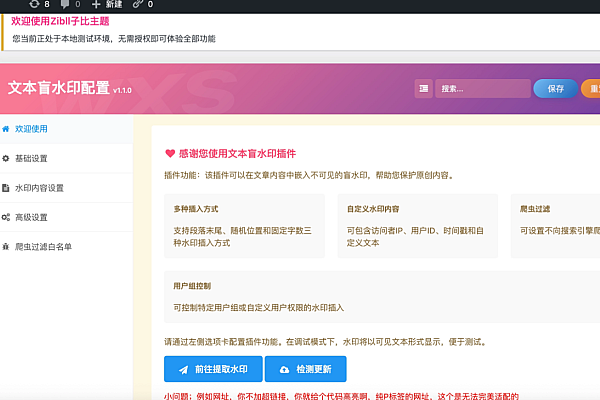Open the comments bubble icon in admin bar

click(65, 4)
